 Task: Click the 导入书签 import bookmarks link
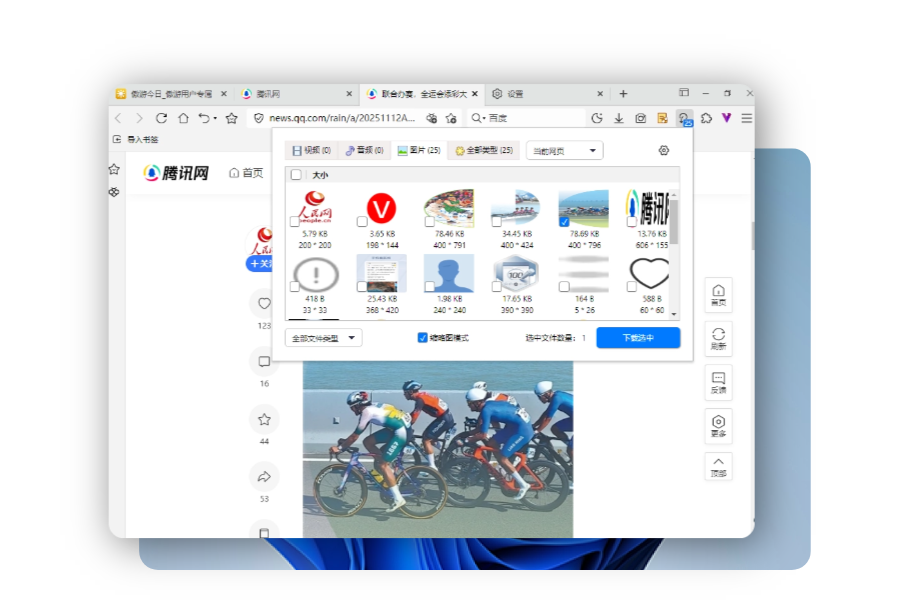point(136,139)
